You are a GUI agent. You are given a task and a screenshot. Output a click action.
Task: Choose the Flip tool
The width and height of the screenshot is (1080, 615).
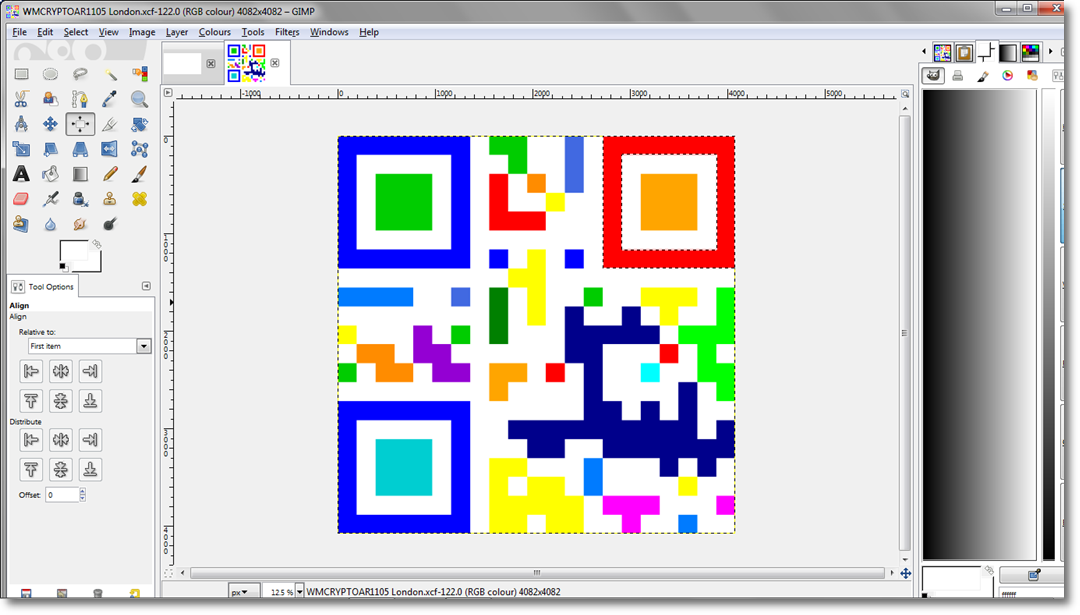point(110,149)
